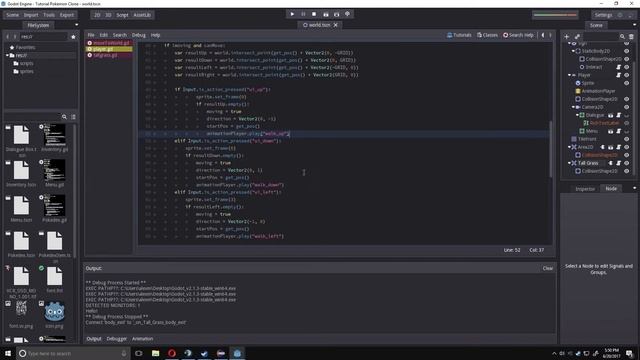Open the Scene main menu
640x360 pixels.
pos(13,15)
